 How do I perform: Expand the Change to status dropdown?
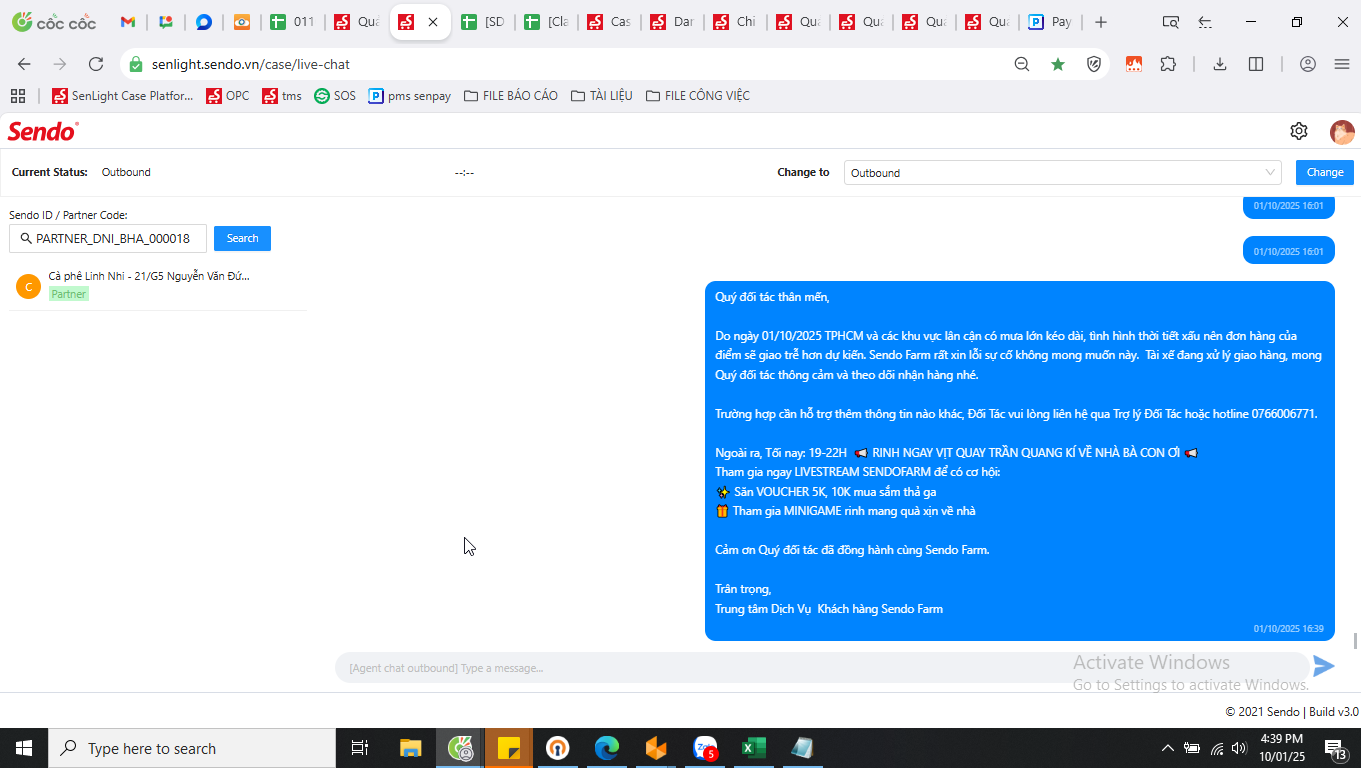pos(1063,173)
